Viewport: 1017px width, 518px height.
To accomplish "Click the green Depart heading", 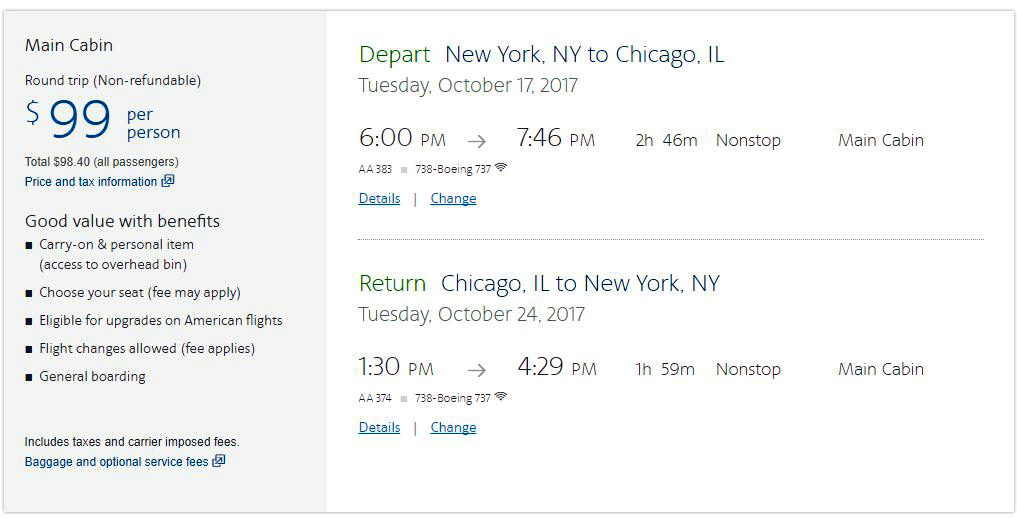I will pyautogui.click(x=394, y=54).
